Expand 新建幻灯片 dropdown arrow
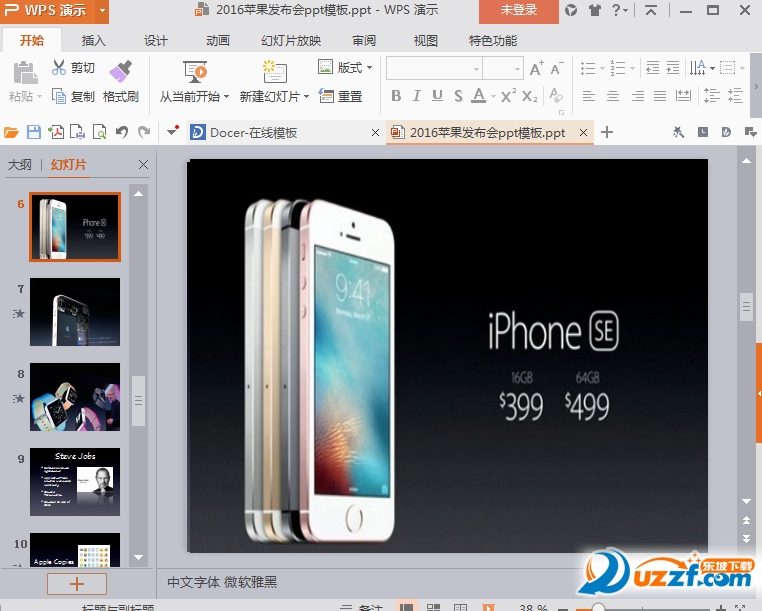Image resolution: width=762 pixels, height=611 pixels. (x=307, y=96)
